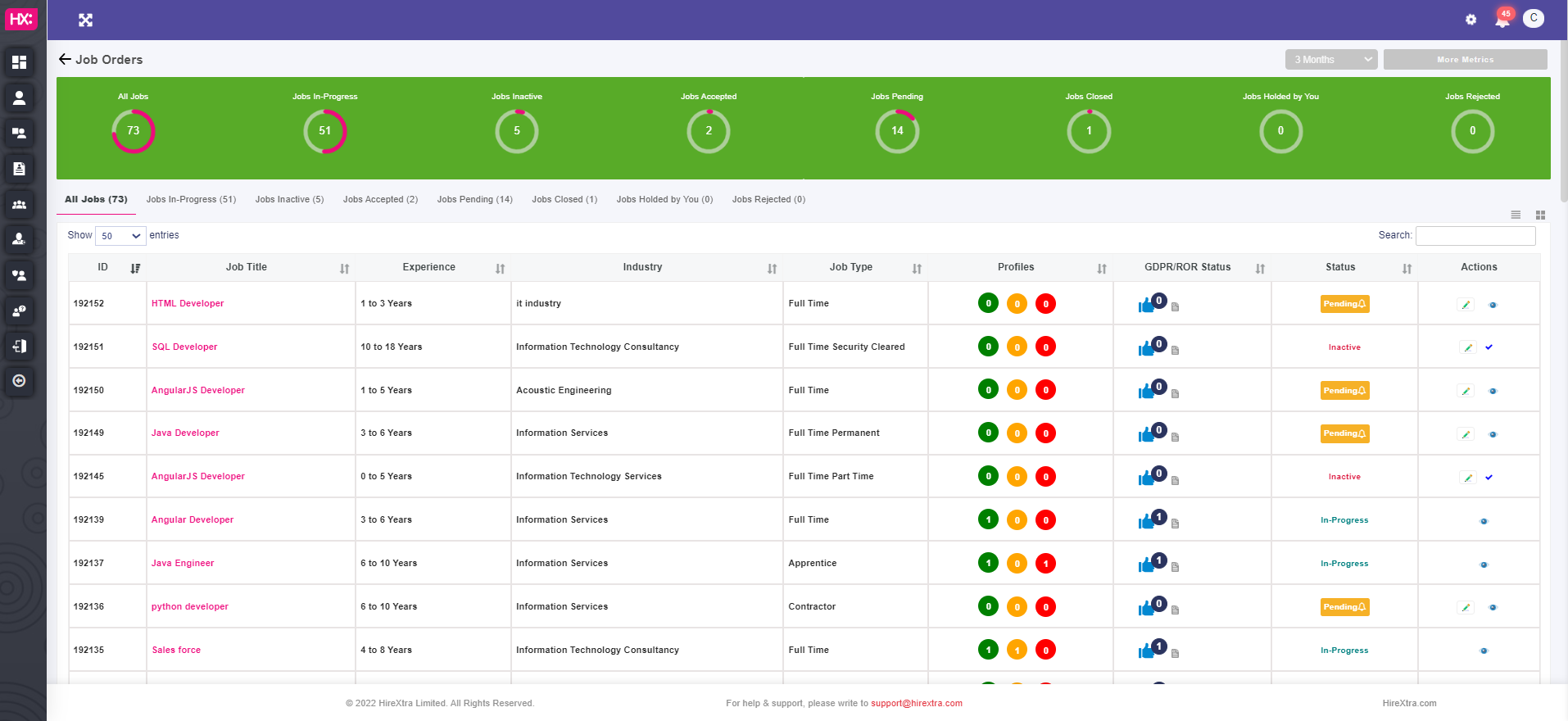Click Jobs Pending 14 progress ring
Viewport: 1568px width, 721px height.
point(897,131)
